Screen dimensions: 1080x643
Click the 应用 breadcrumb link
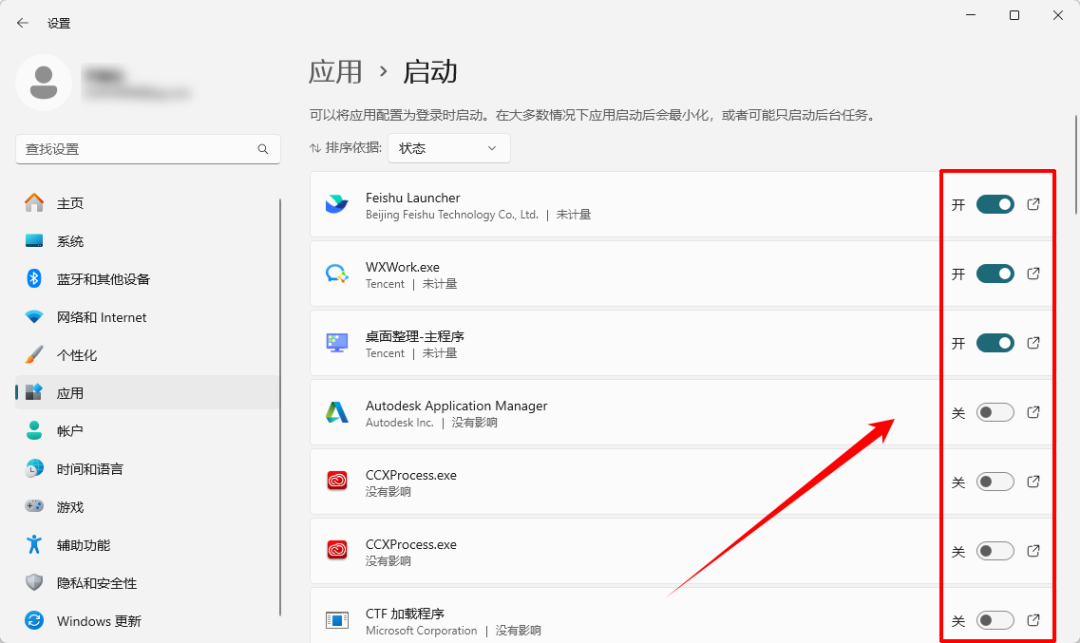click(335, 72)
